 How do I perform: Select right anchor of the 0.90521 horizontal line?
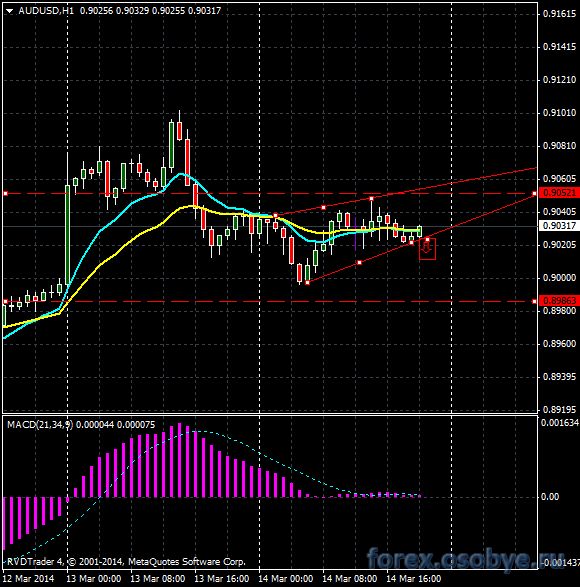coord(535,194)
